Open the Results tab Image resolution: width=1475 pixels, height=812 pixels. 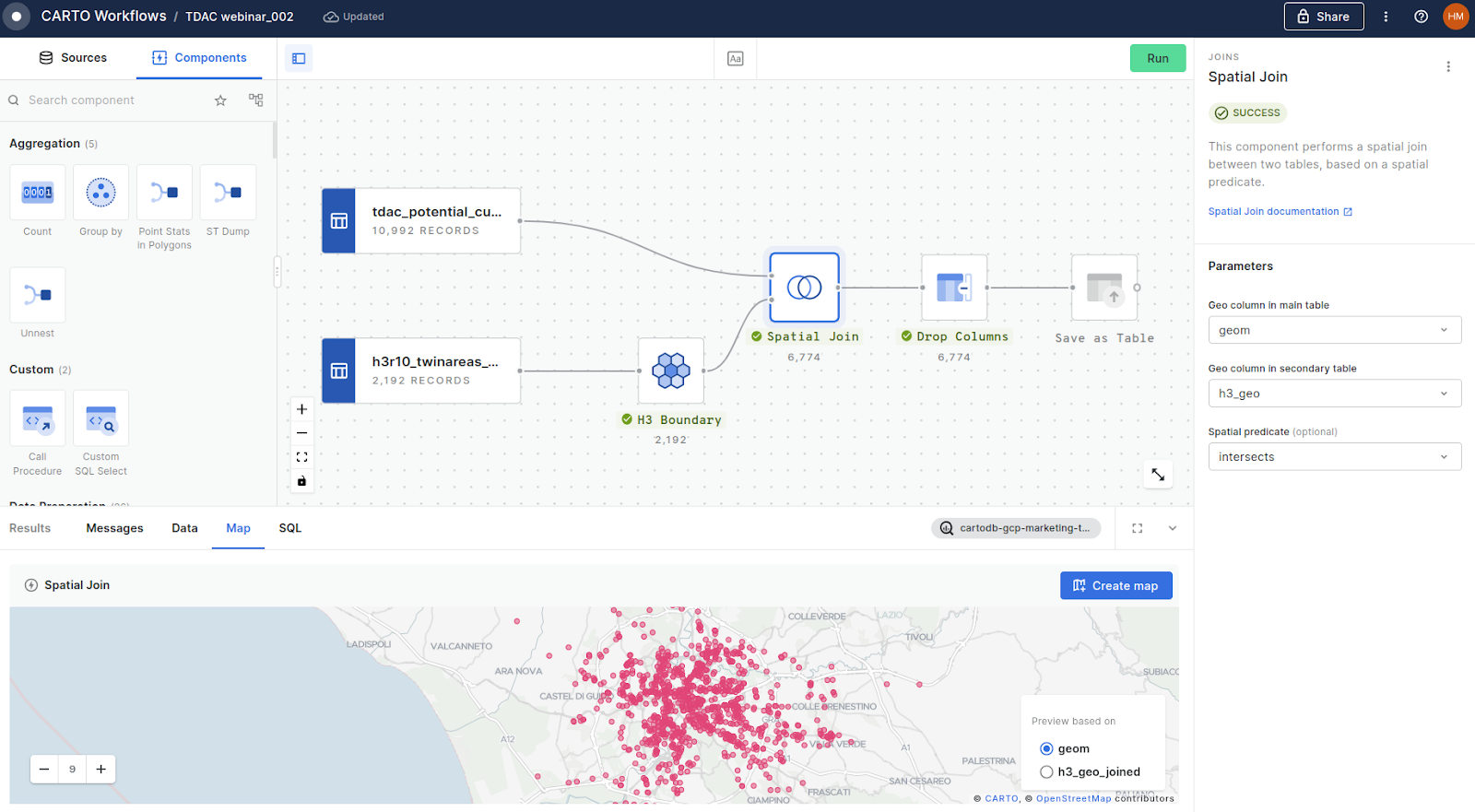30,528
